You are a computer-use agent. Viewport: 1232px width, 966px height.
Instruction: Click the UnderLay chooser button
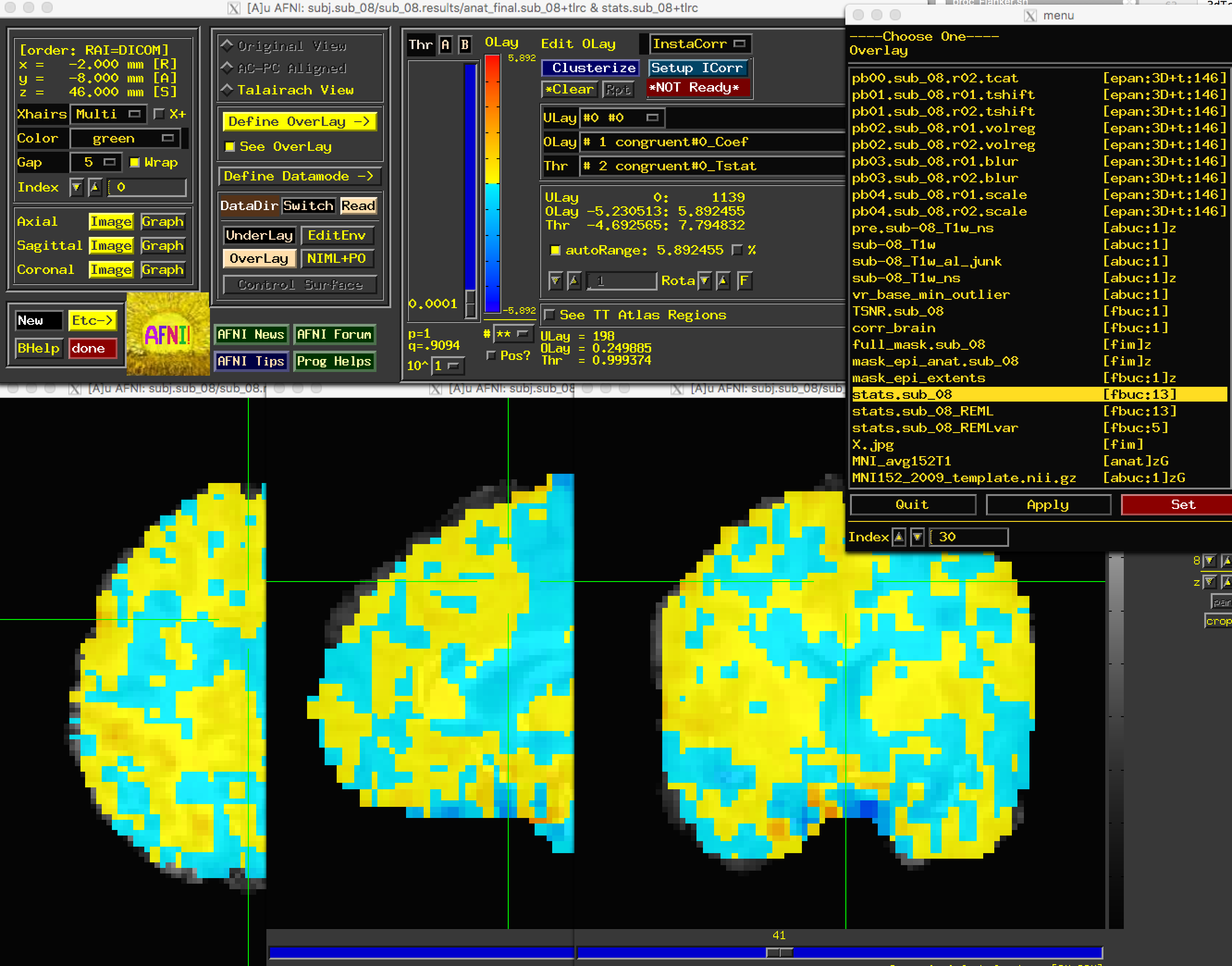tap(259, 235)
